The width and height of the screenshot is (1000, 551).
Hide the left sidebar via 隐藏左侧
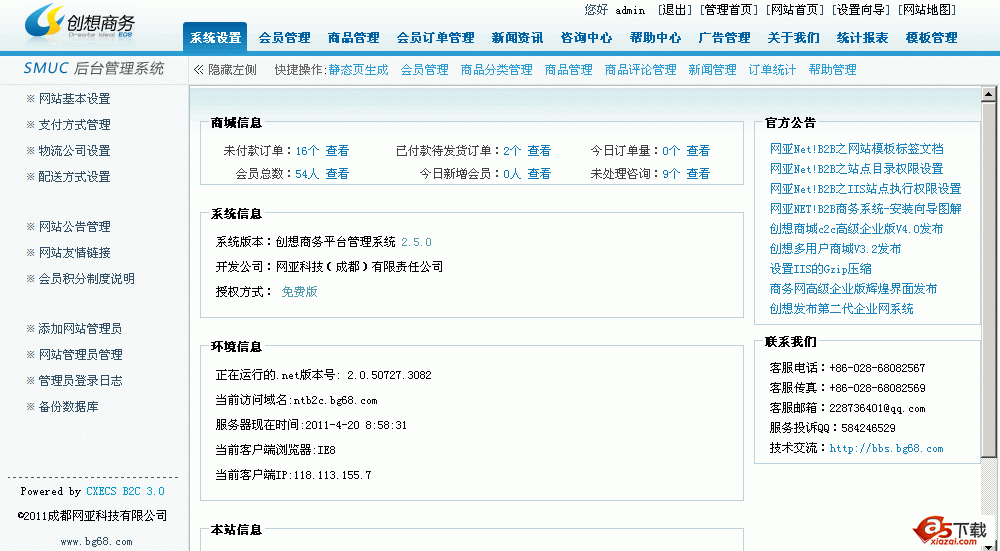pos(225,70)
